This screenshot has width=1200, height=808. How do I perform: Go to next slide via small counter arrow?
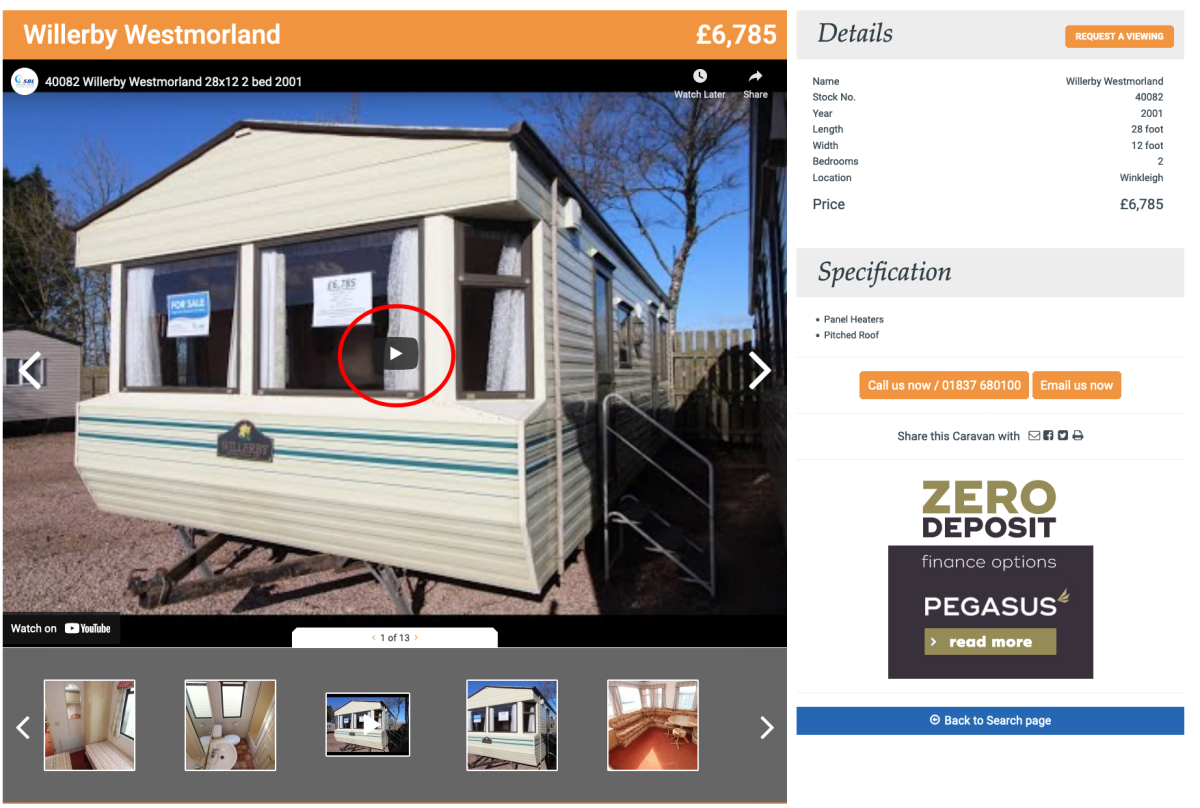click(x=416, y=637)
